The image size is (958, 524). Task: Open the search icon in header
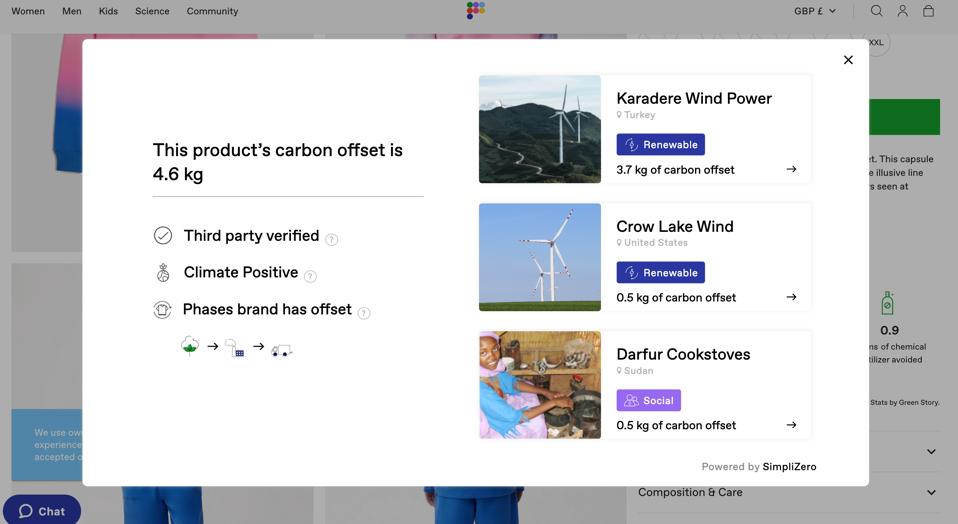pos(876,11)
